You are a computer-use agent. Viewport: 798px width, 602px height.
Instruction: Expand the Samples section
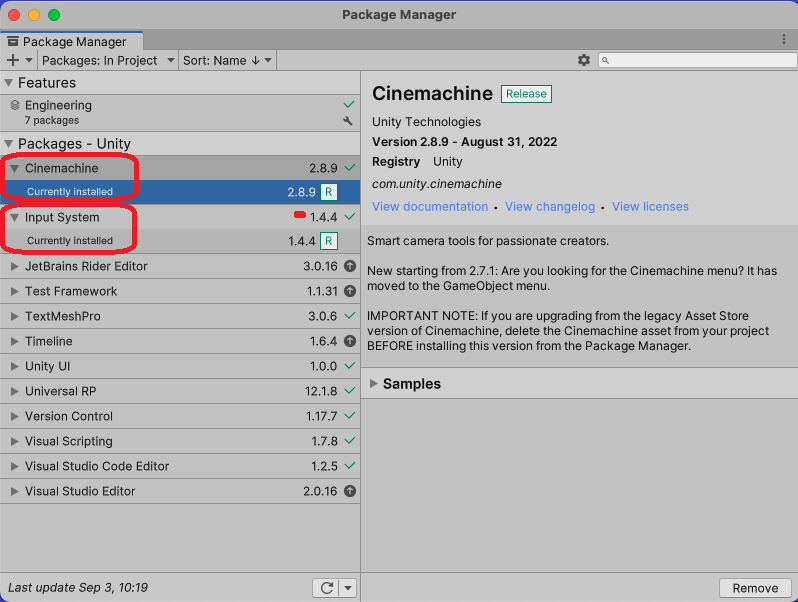(375, 384)
